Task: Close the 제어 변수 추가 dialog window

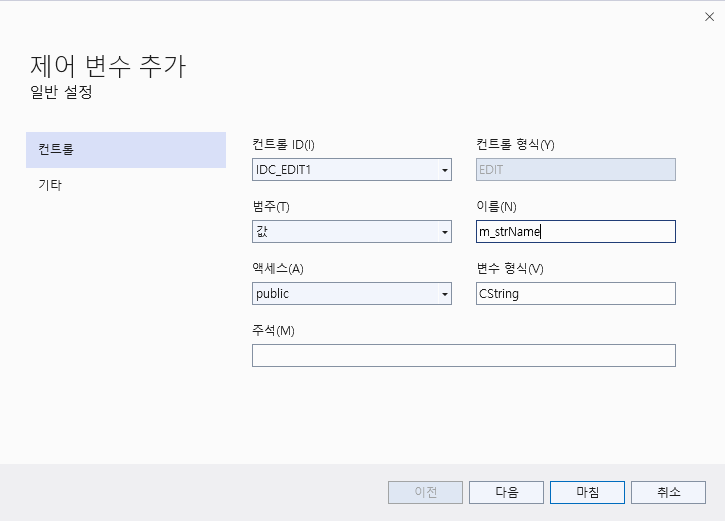Action: [x=709, y=16]
